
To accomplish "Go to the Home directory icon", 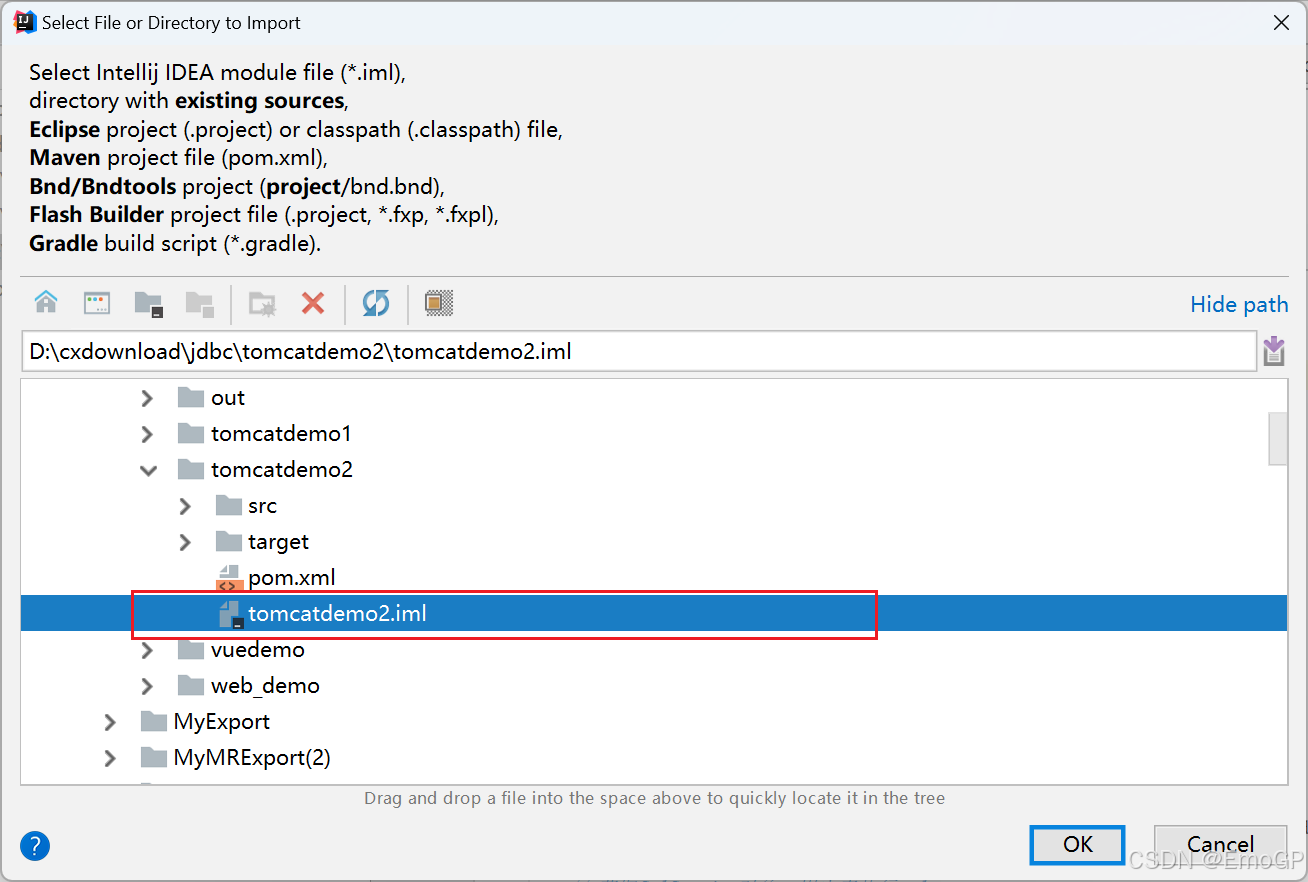I will click(x=46, y=303).
